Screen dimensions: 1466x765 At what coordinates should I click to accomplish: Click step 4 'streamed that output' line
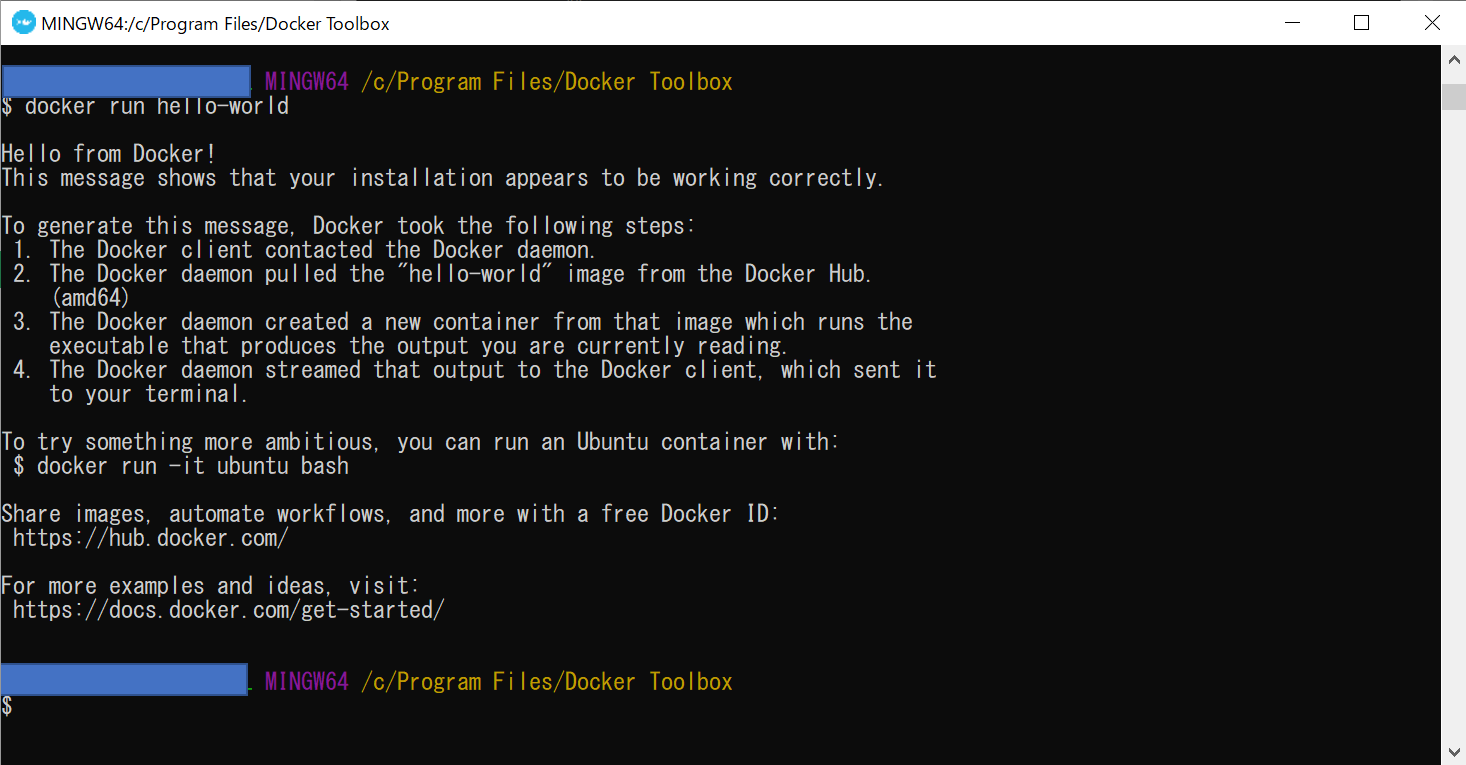pos(475,370)
